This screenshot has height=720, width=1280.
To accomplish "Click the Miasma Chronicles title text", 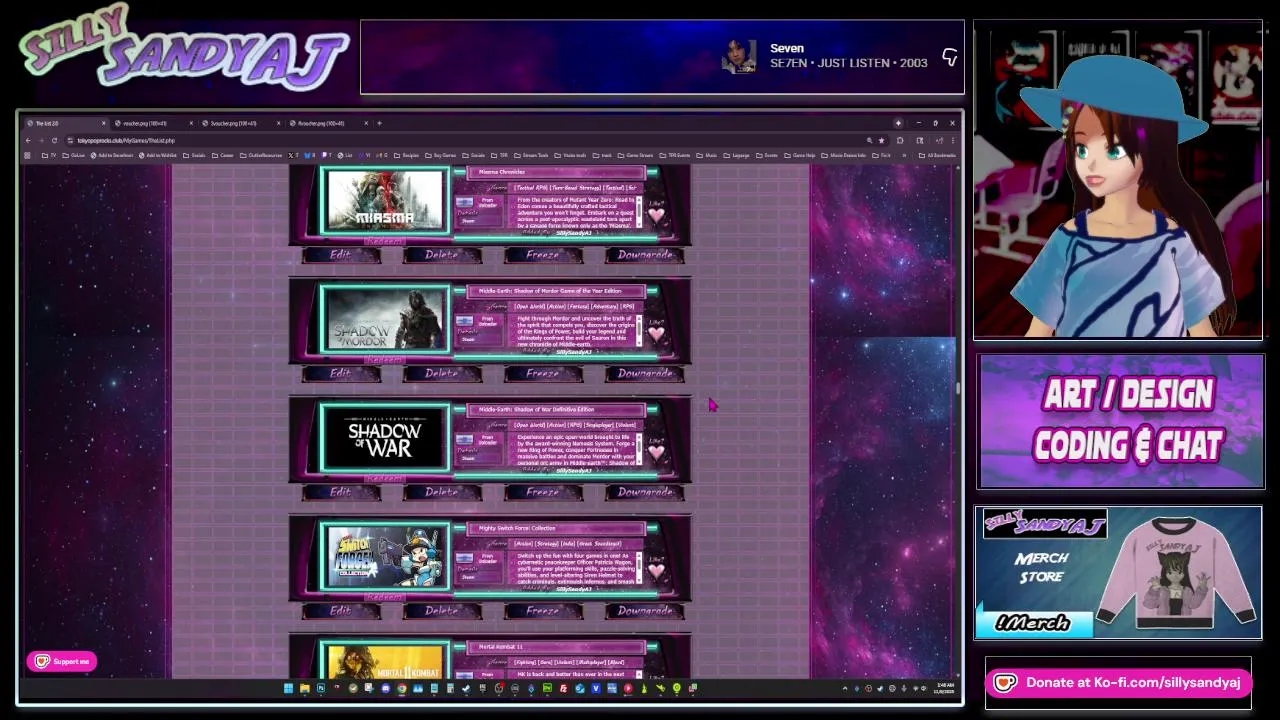I will [x=501, y=172].
